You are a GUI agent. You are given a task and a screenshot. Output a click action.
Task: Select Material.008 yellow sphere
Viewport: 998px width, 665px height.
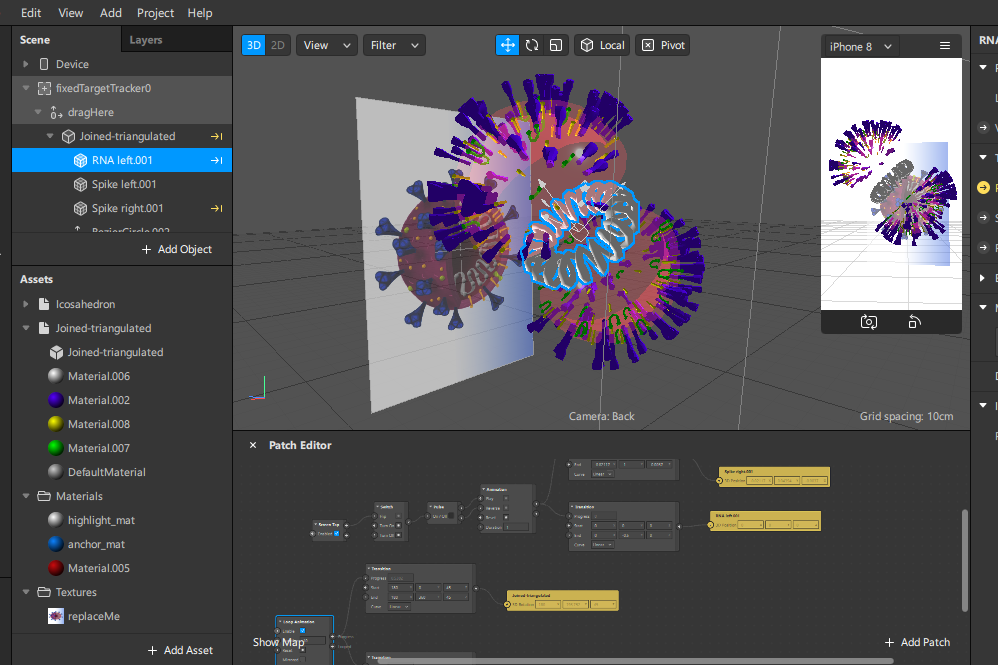point(56,424)
